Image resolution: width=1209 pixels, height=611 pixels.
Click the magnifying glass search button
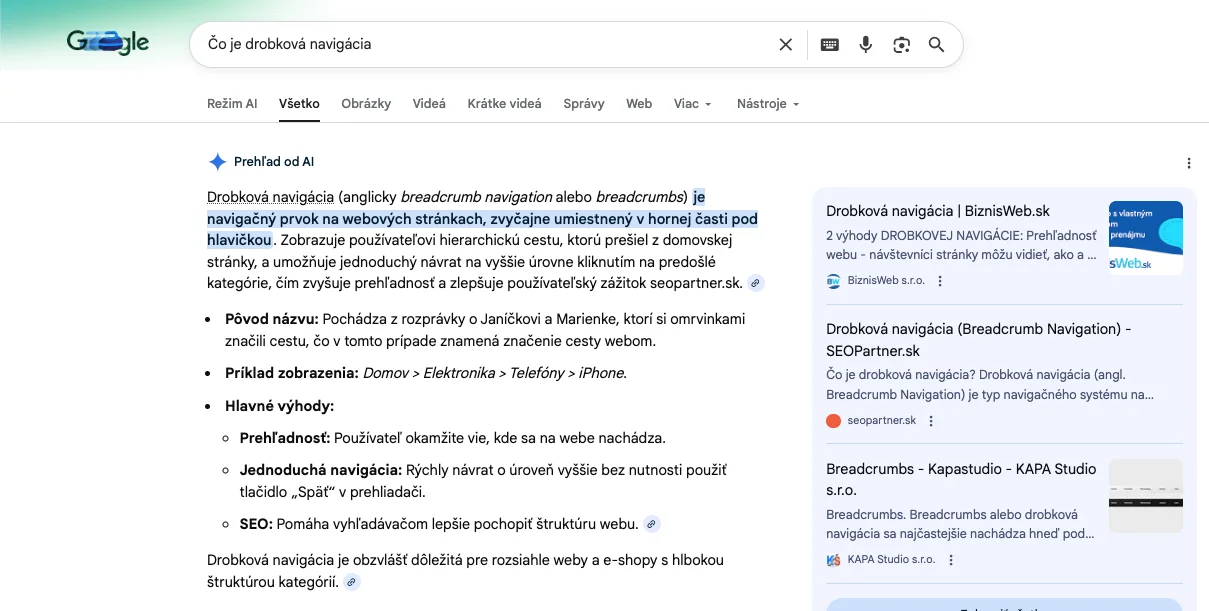tap(936, 45)
